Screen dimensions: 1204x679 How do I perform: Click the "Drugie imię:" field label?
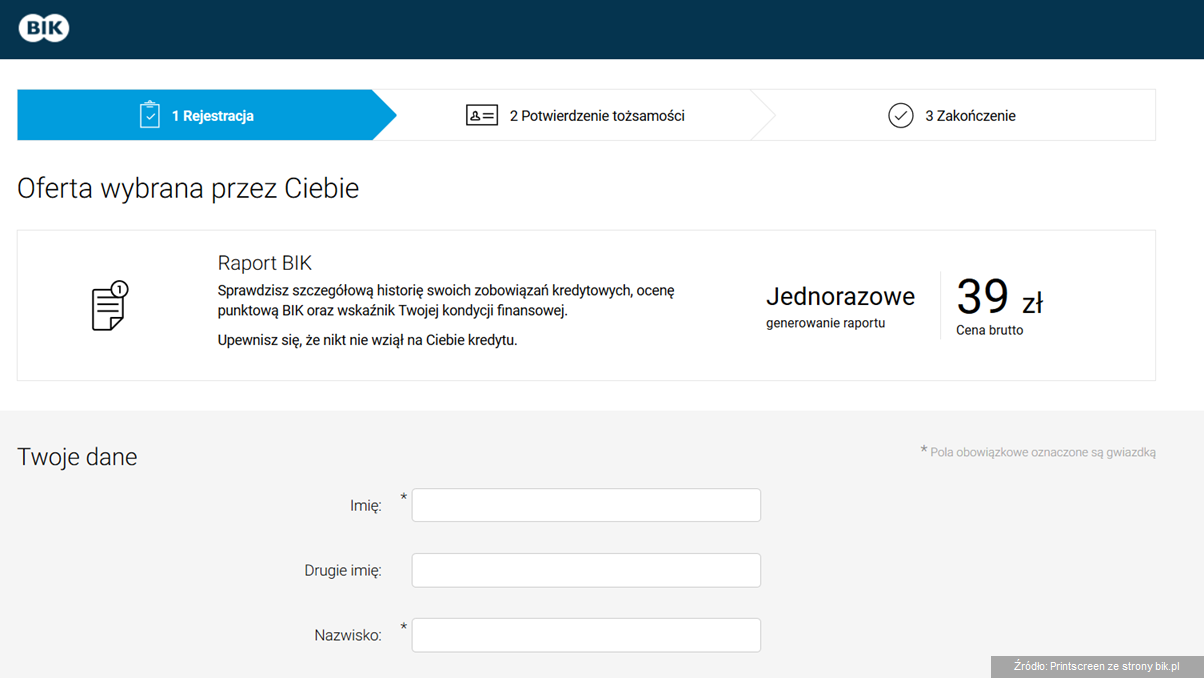coord(343,571)
